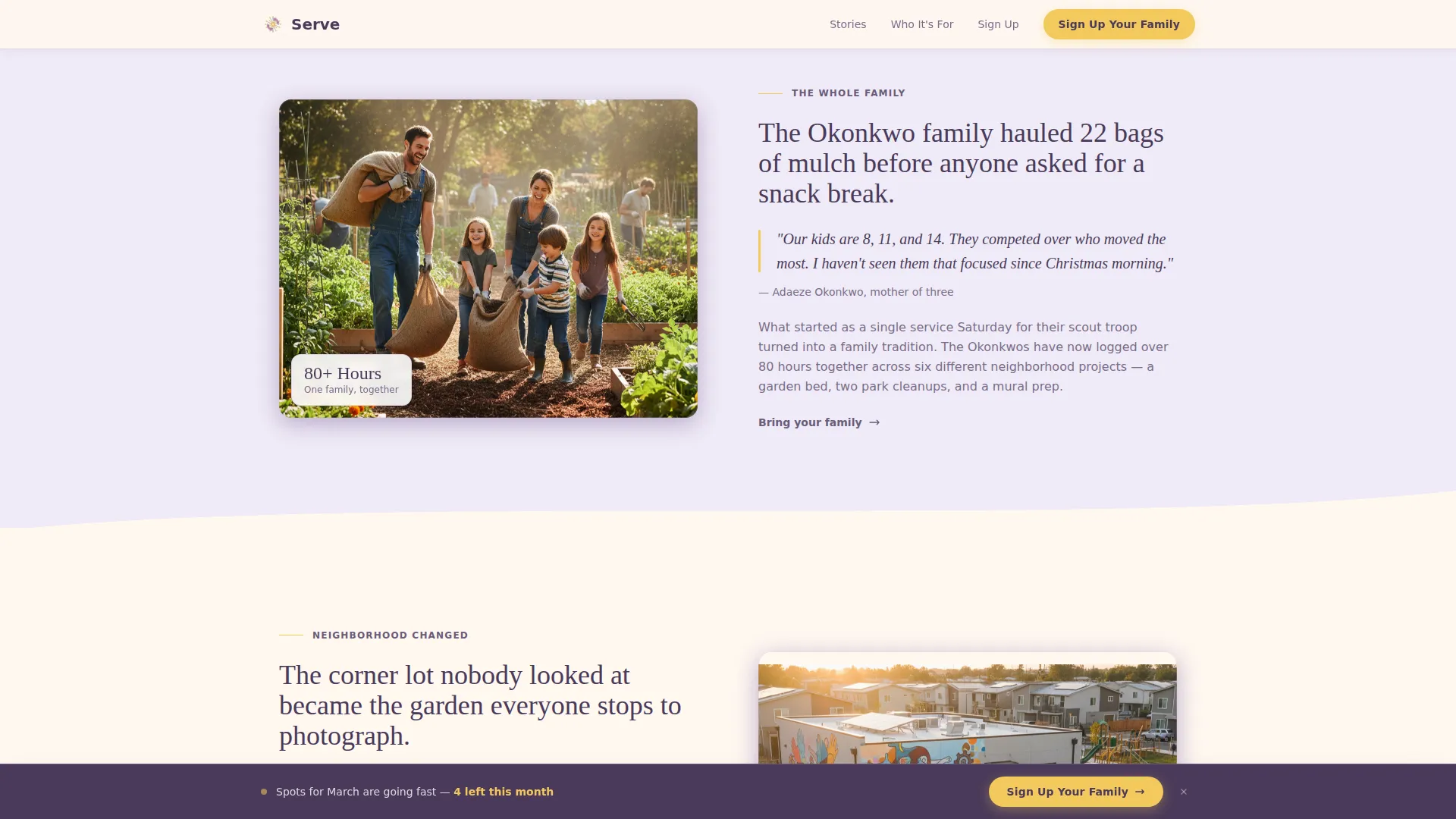Image resolution: width=1456 pixels, height=819 pixels.
Task: Open the Sign Up nav link
Action: pos(998,24)
